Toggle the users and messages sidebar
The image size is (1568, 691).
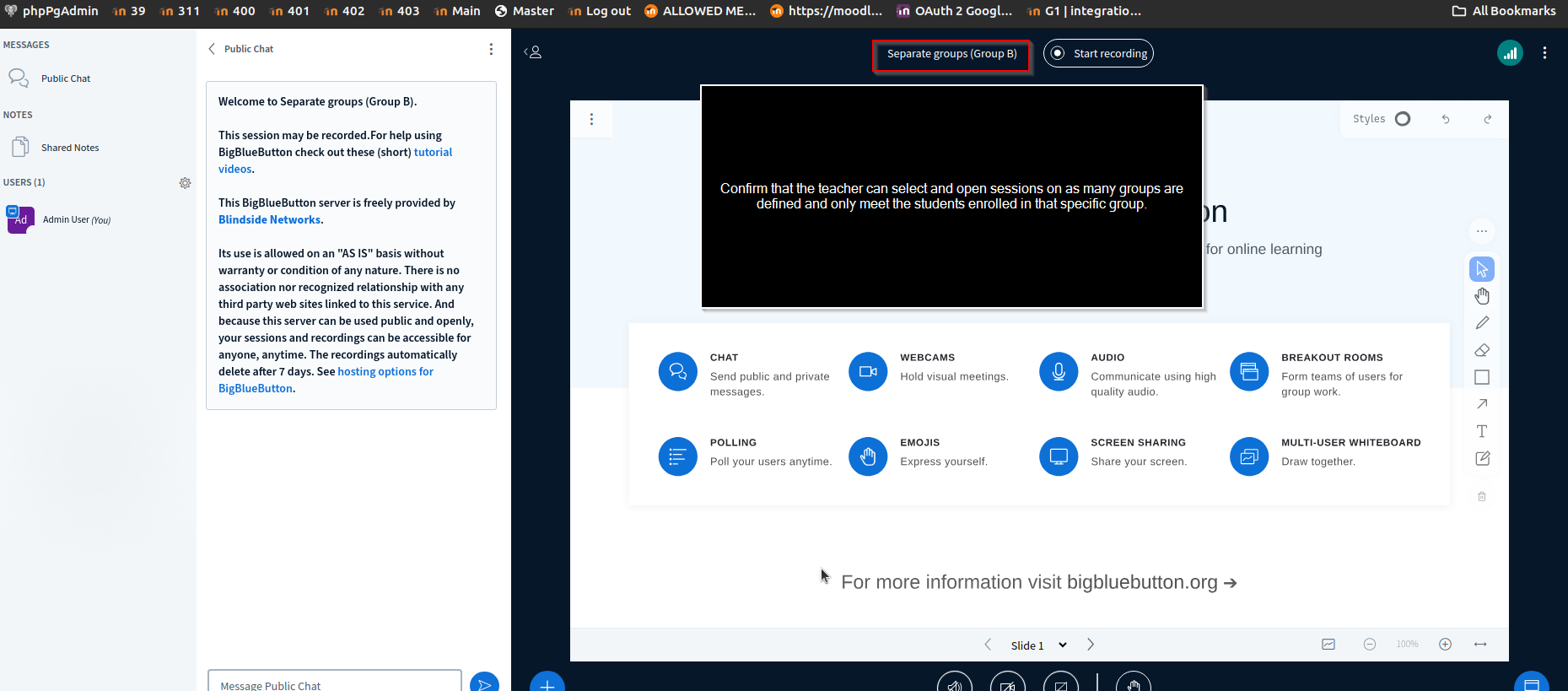[x=533, y=52]
